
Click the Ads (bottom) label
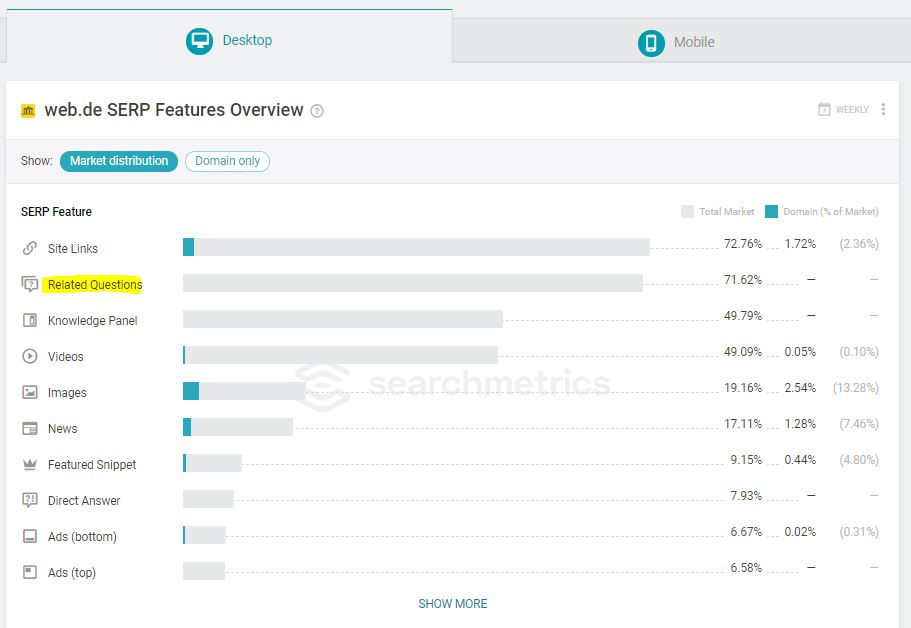(x=82, y=537)
